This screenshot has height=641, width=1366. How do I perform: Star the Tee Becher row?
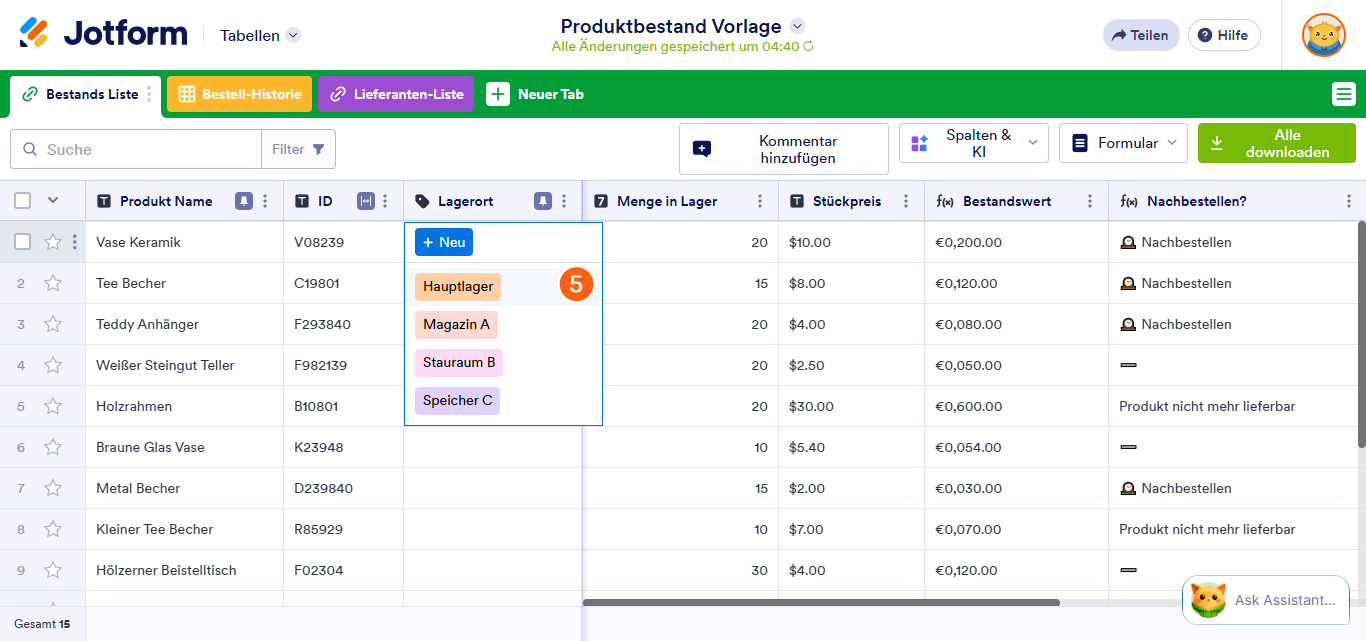point(53,283)
